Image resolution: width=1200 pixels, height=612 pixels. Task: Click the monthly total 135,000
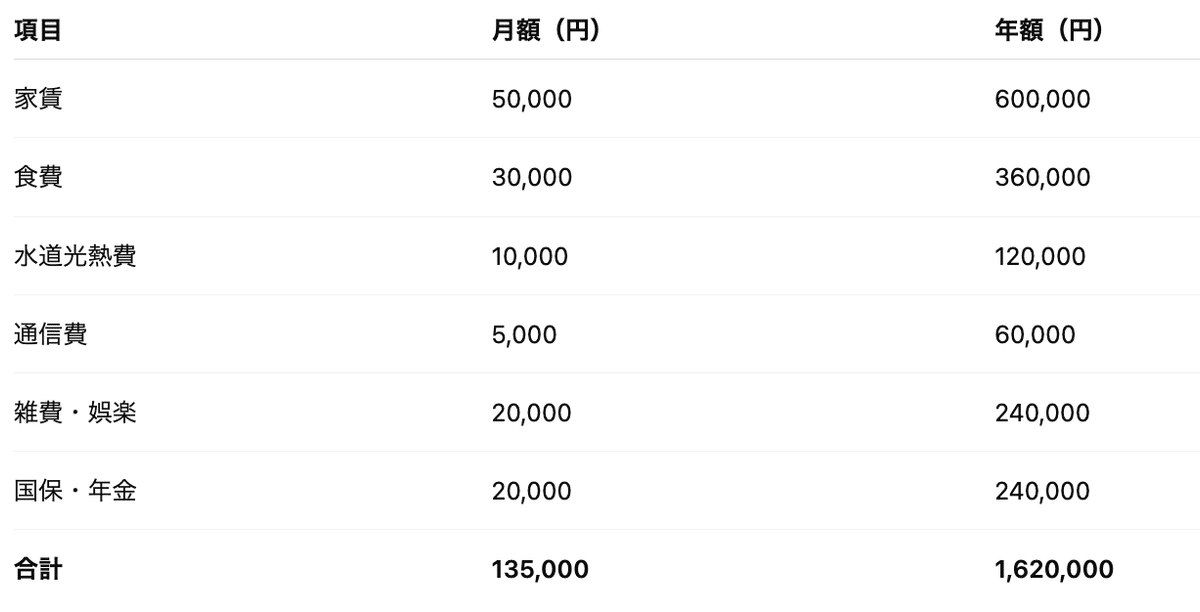(540, 569)
